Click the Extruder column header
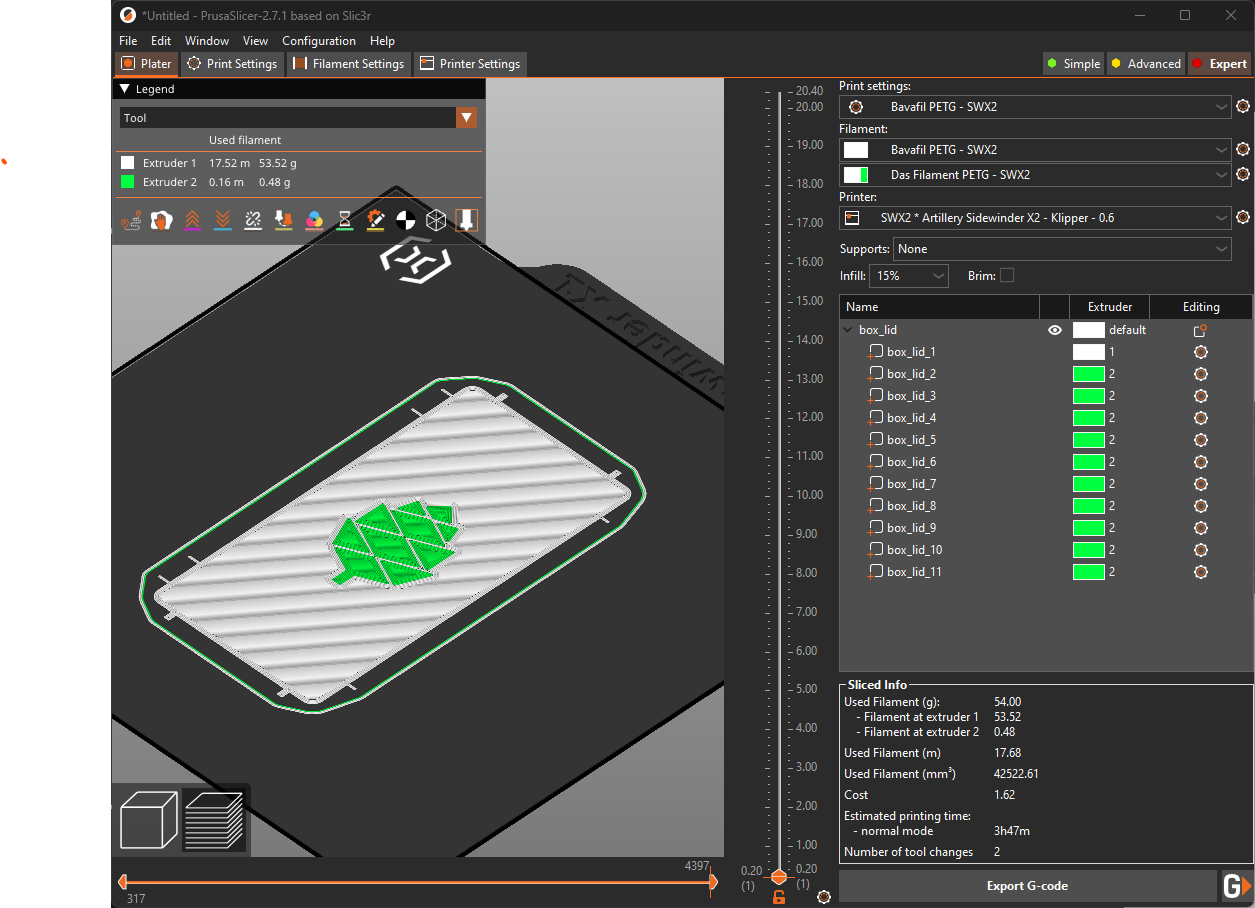Image resolution: width=1255 pixels, height=908 pixels. pyautogui.click(x=1109, y=307)
